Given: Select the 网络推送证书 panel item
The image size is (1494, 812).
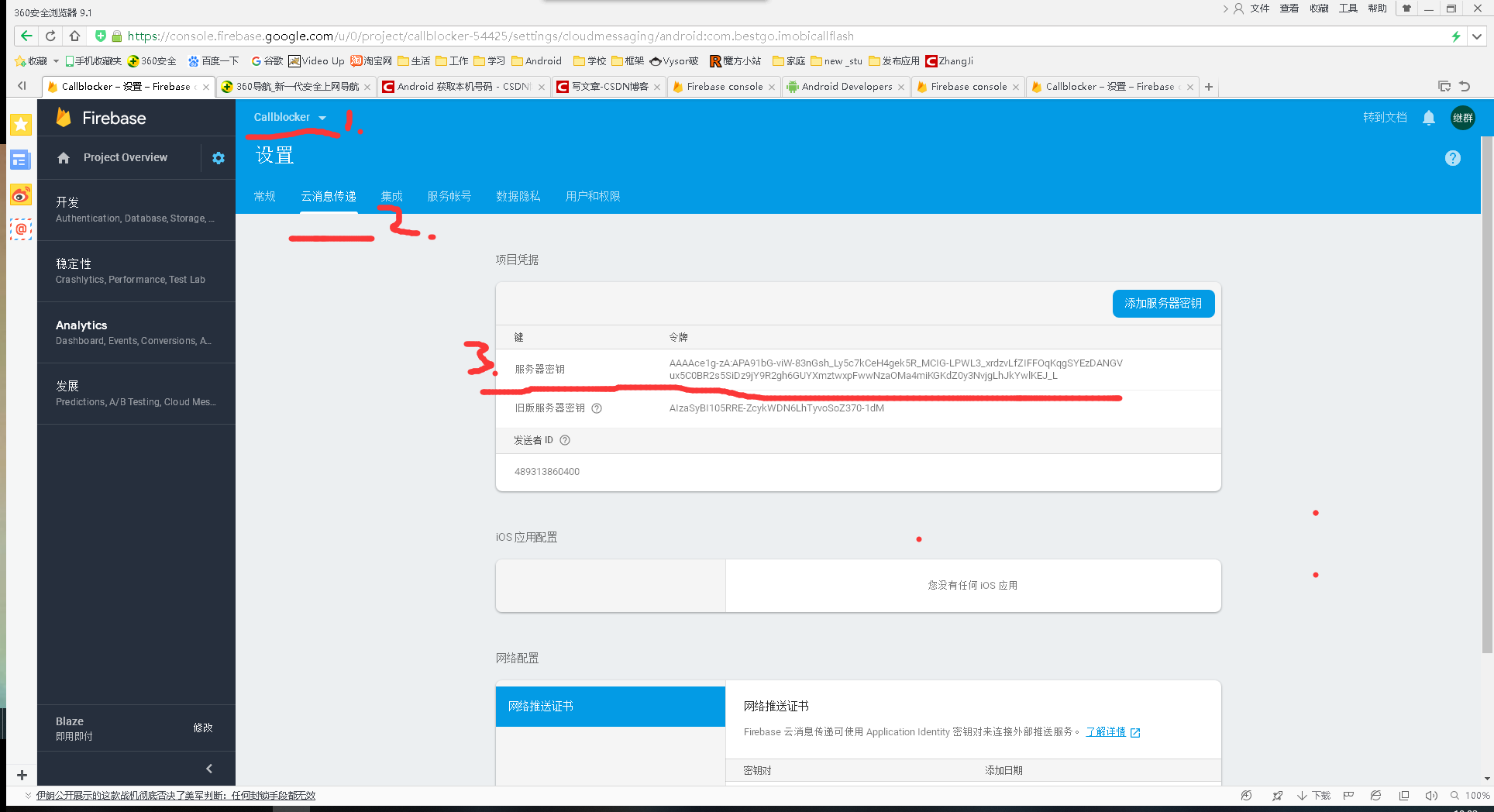Looking at the screenshot, I should click(611, 707).
